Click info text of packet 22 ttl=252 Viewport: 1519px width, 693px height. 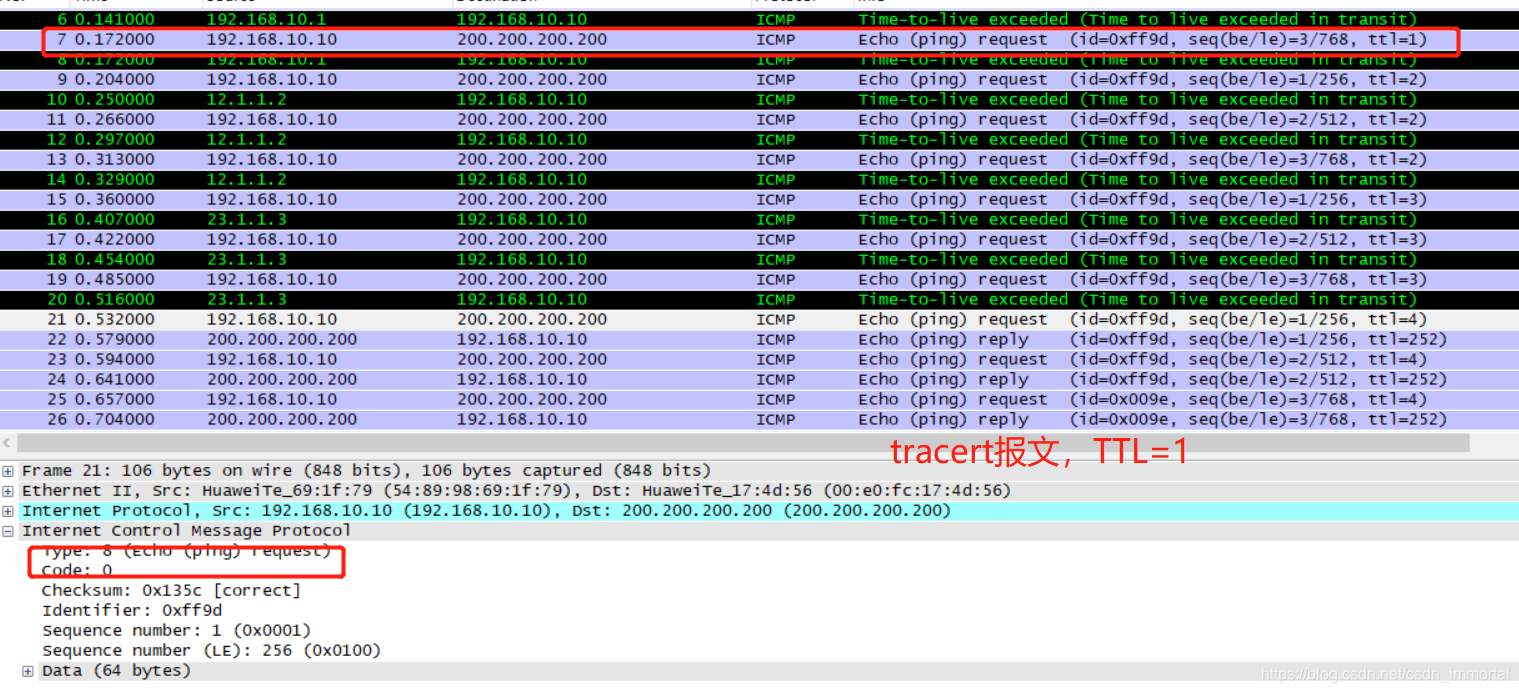tap(1152, 340)
